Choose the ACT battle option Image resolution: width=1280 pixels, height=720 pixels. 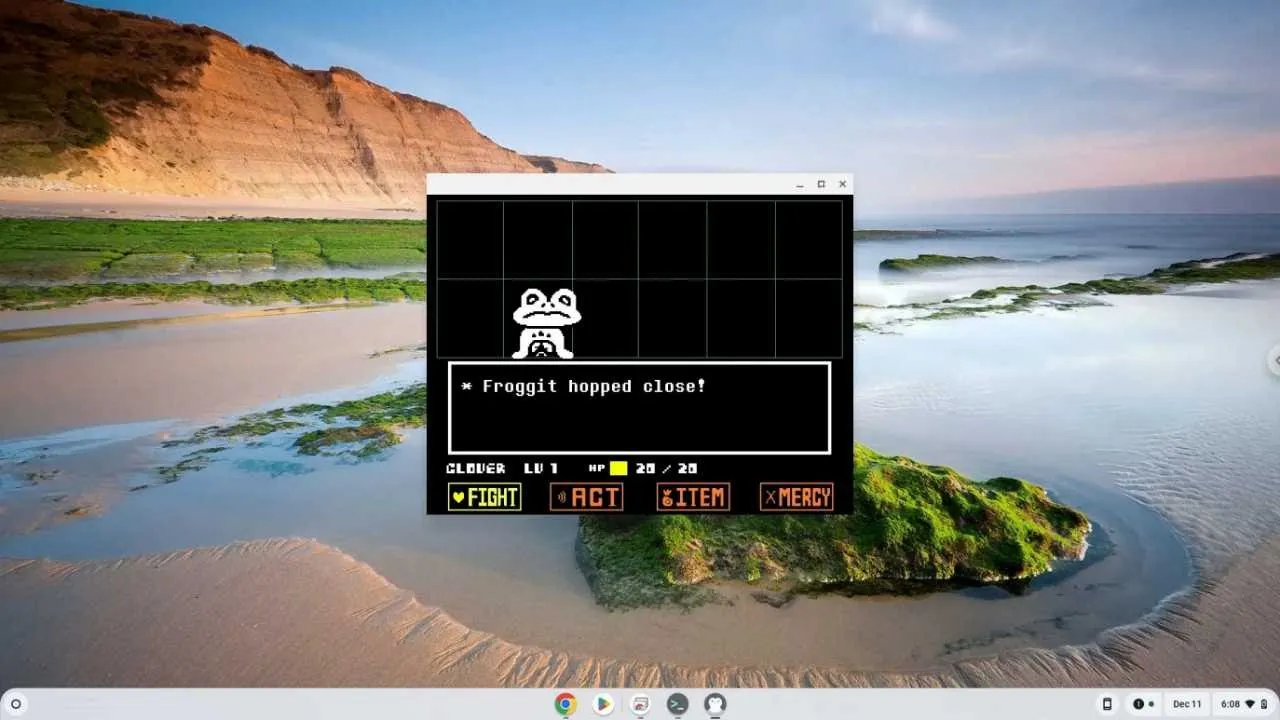(587, 497)
